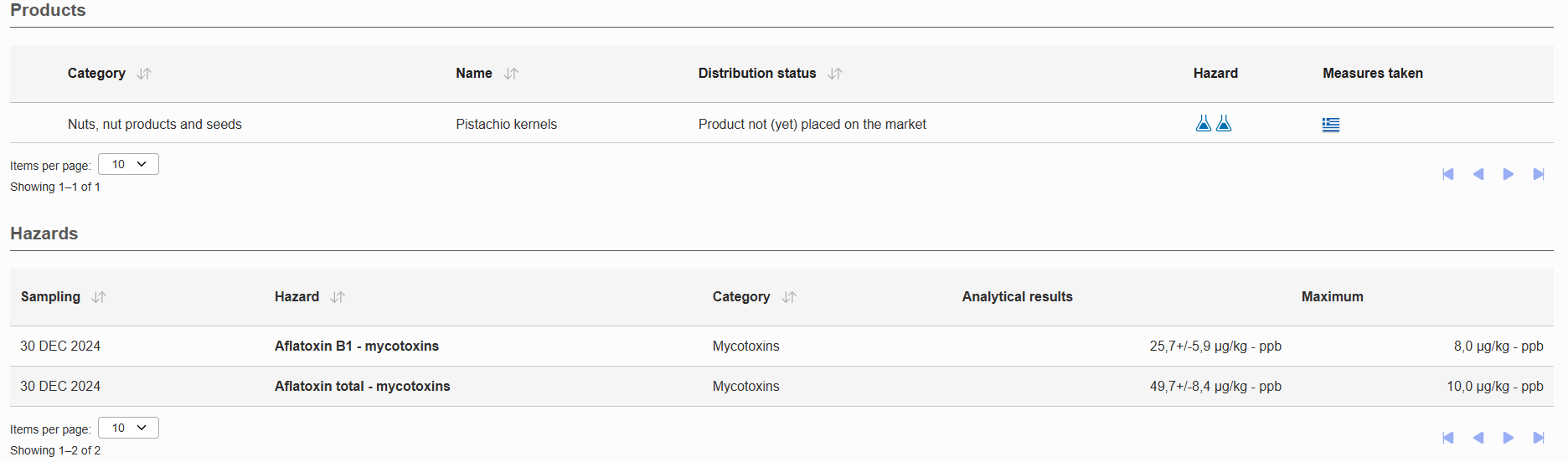Go to next page of Hazards table
1568x462 pixels.
point(1509,438)
